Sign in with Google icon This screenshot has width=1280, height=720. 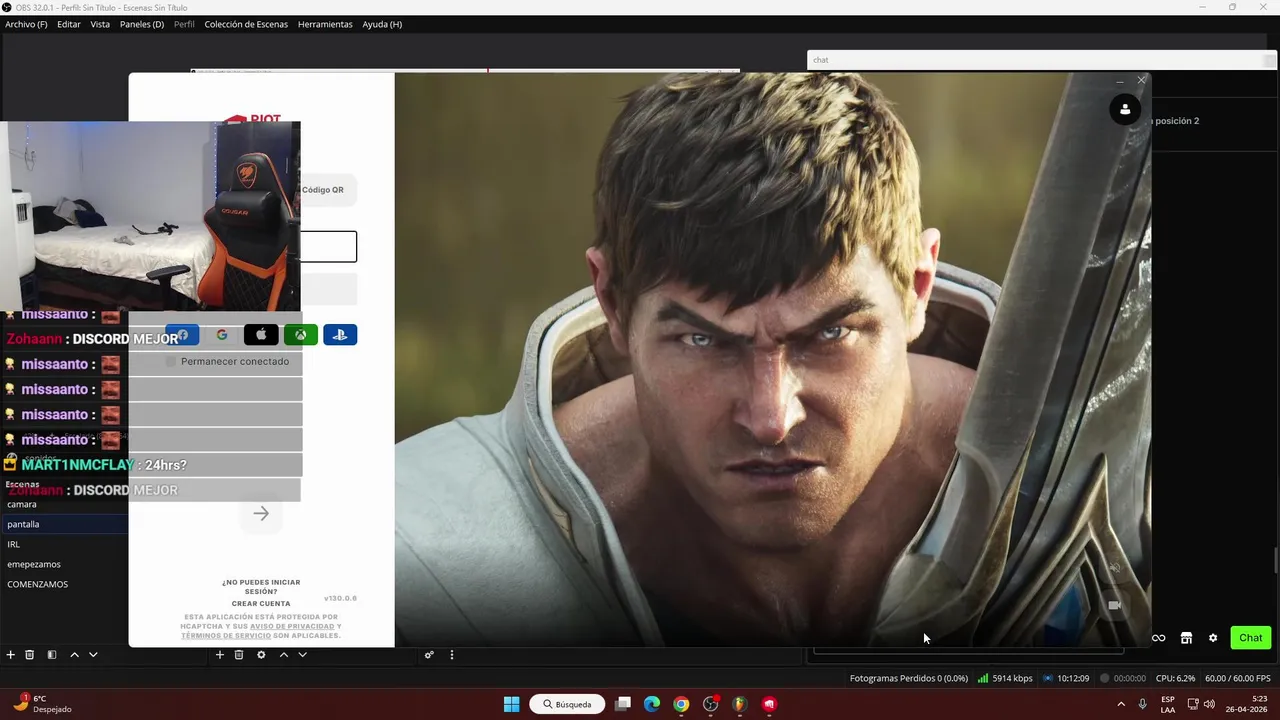pyautogui.click(x=222, y=335)
